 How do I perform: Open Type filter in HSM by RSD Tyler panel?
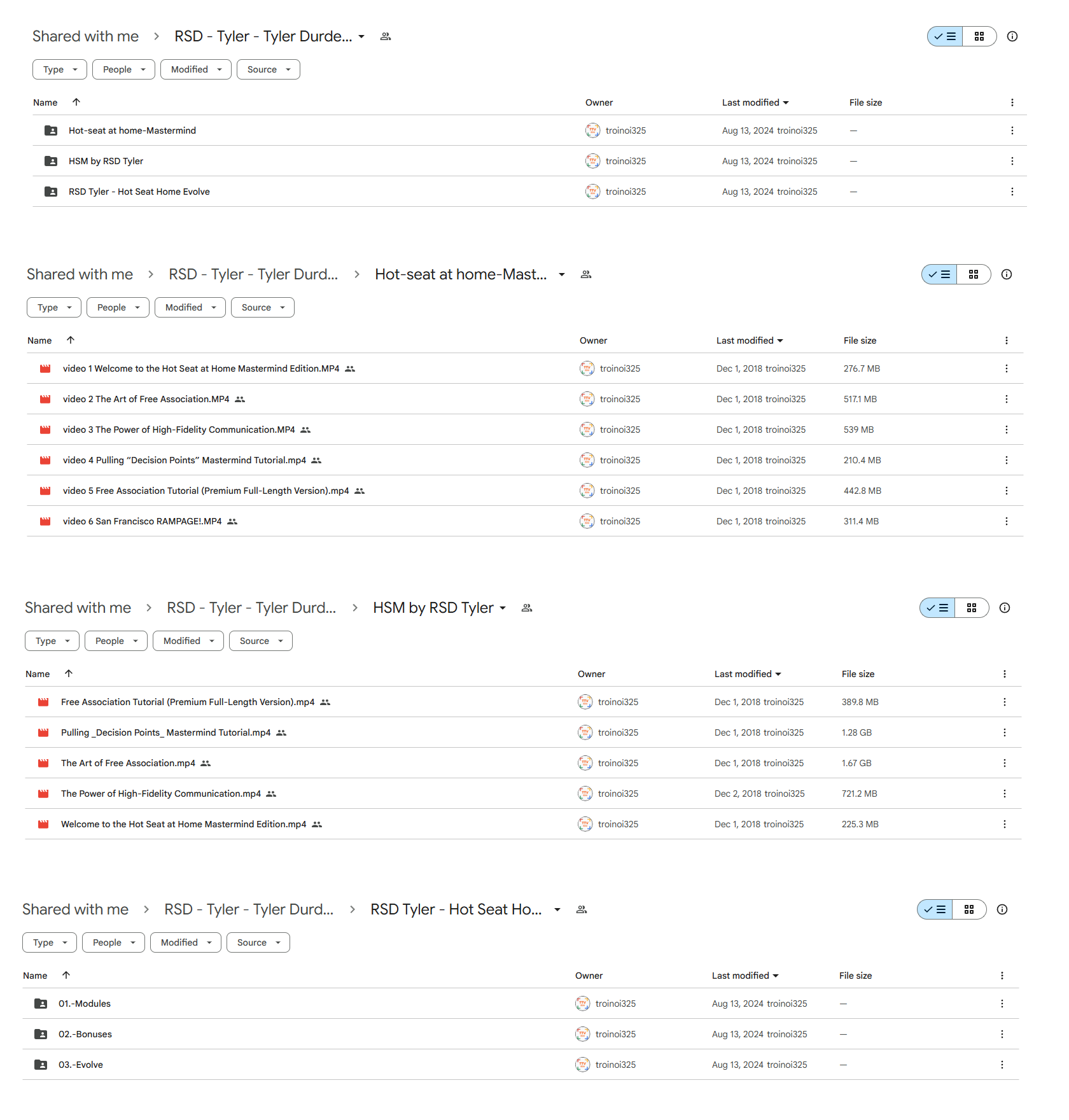click(x=52, y=641)
